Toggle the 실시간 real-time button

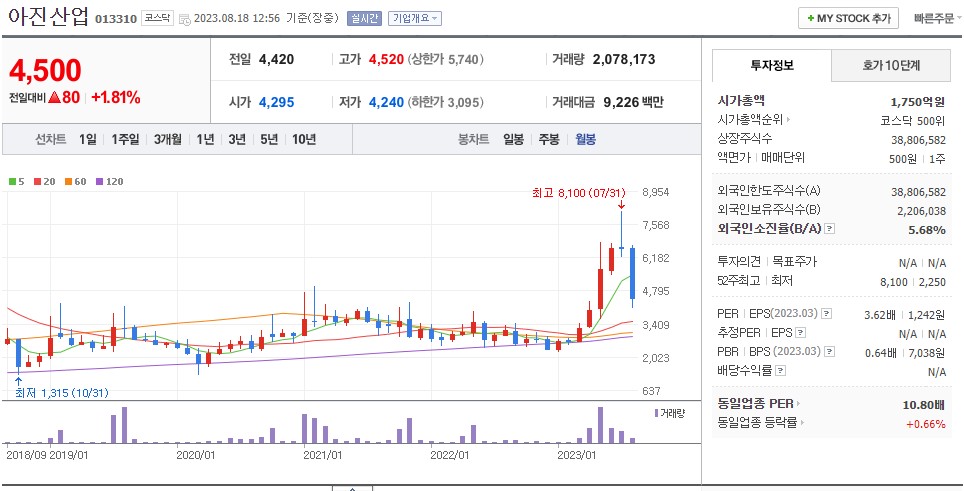(365, 18)
